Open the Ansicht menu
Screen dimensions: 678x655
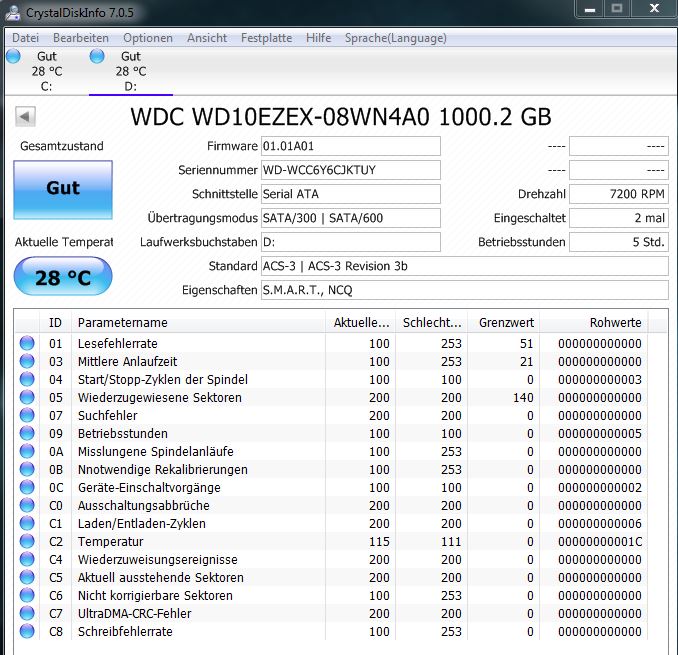[207, 38]
